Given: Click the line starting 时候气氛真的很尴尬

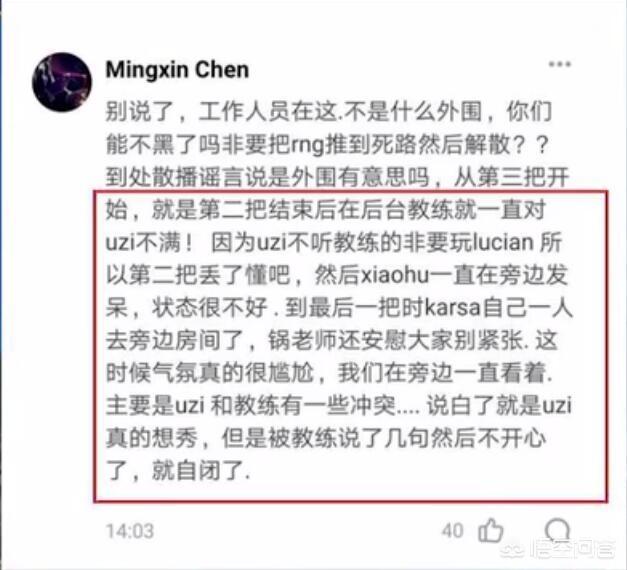Looking at the screenshot, I should click(x=329, y=373).
